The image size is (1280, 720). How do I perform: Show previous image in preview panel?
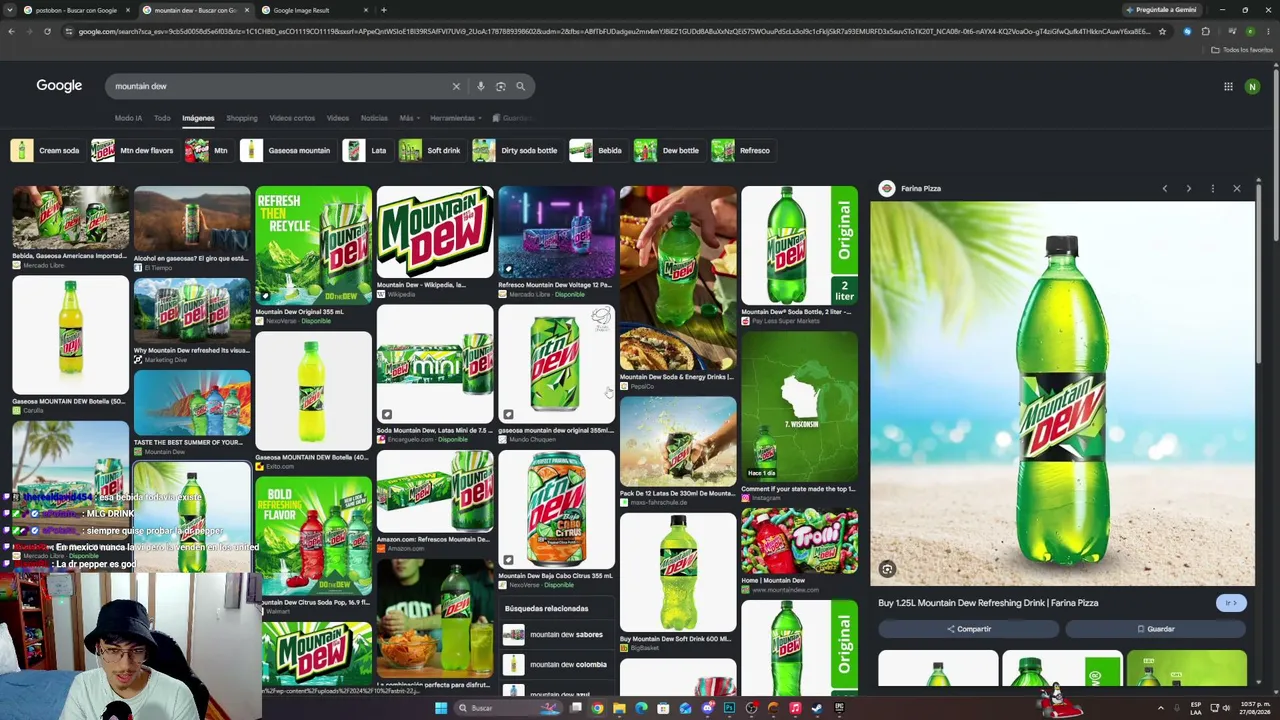click(1164, 188)
